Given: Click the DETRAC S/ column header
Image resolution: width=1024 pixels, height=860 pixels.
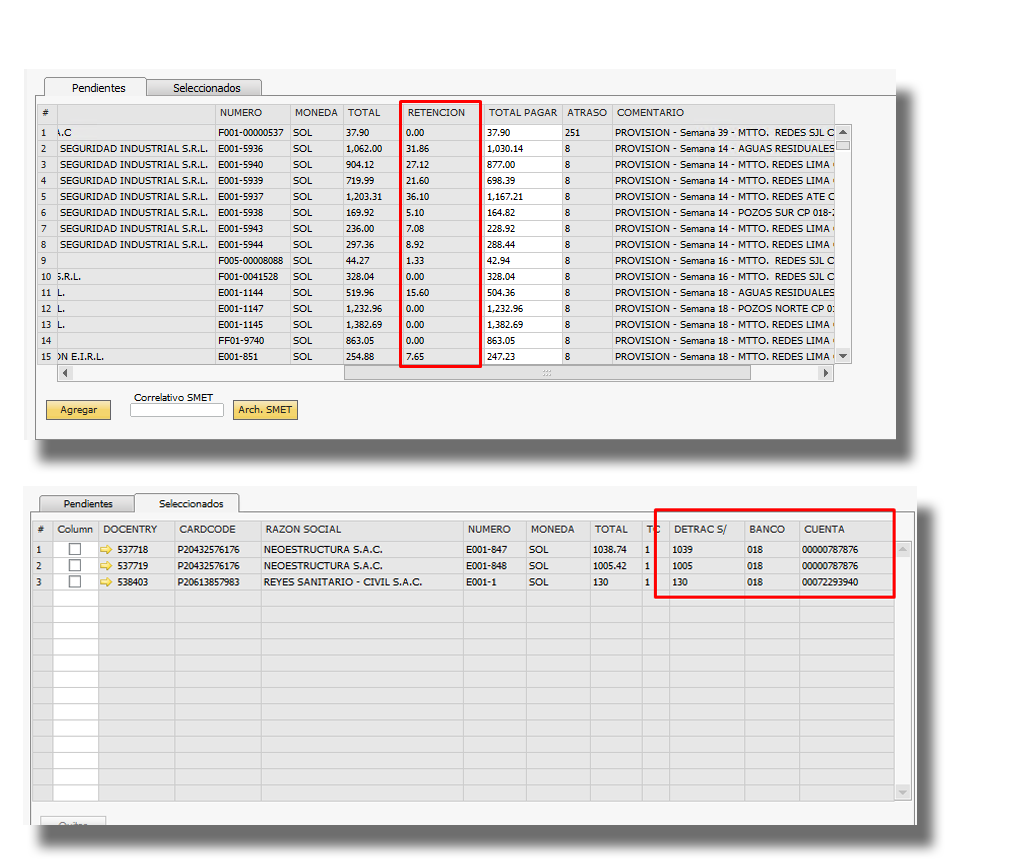Looking at the screenshot, I should point(700,529).
